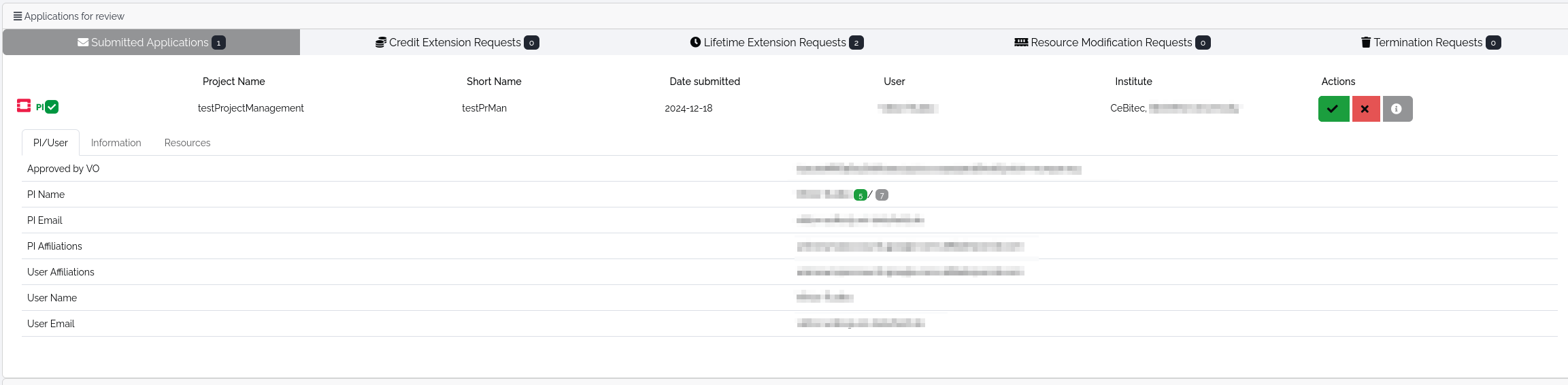Switch to the Information sub-tab
This screenshot has width=1568, height=385.
click(x=116, y=143)
